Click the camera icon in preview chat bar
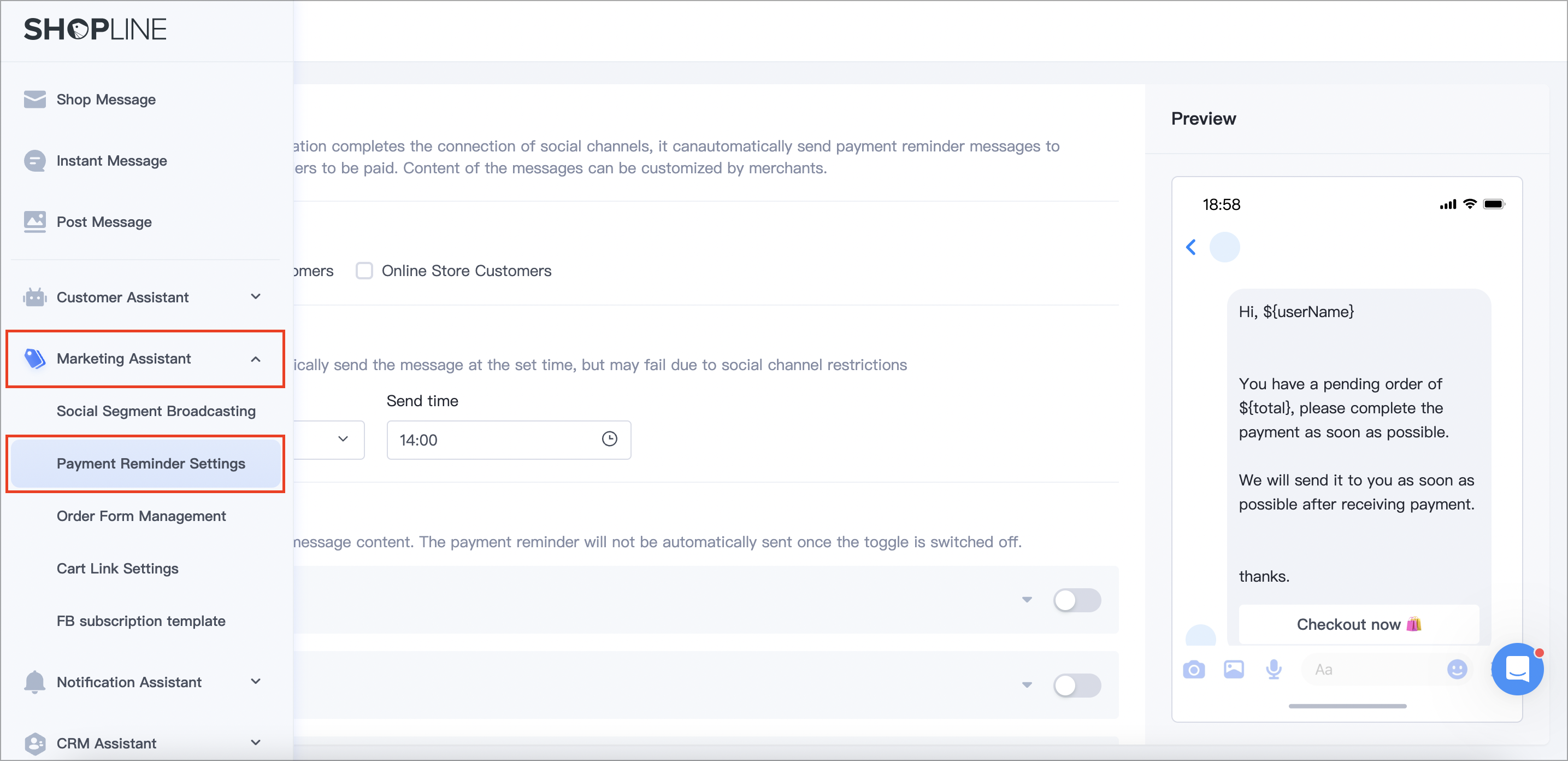Viewport: 1568px width, 761px height. (1194, 670)
